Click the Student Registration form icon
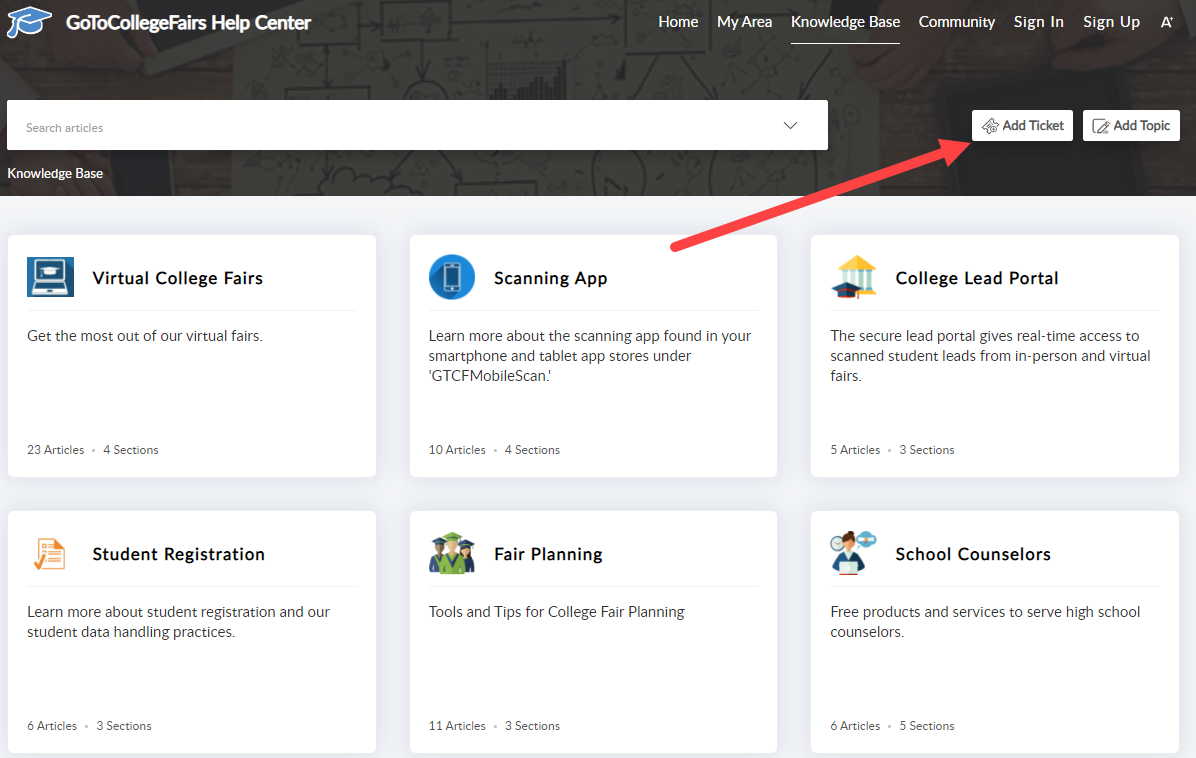Image resolution: width=1196 pixels, height=758 pixels. (x=50, y=554)
